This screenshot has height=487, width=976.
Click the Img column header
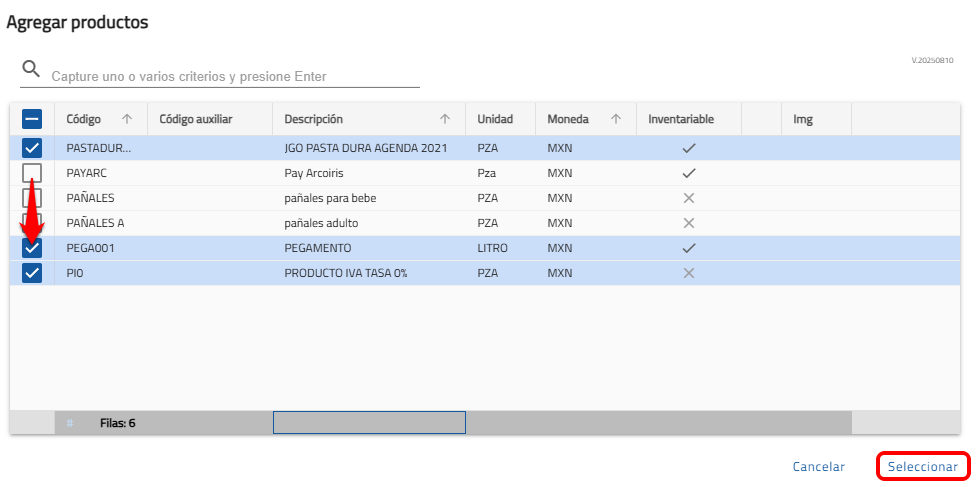[803, 119]
